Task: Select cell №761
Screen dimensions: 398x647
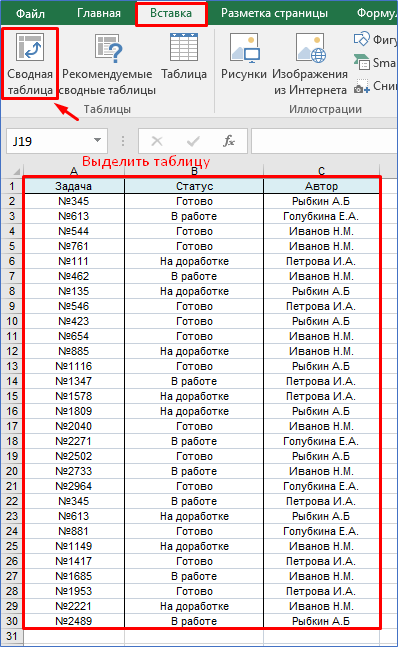Action: click(x=74, y=246)
